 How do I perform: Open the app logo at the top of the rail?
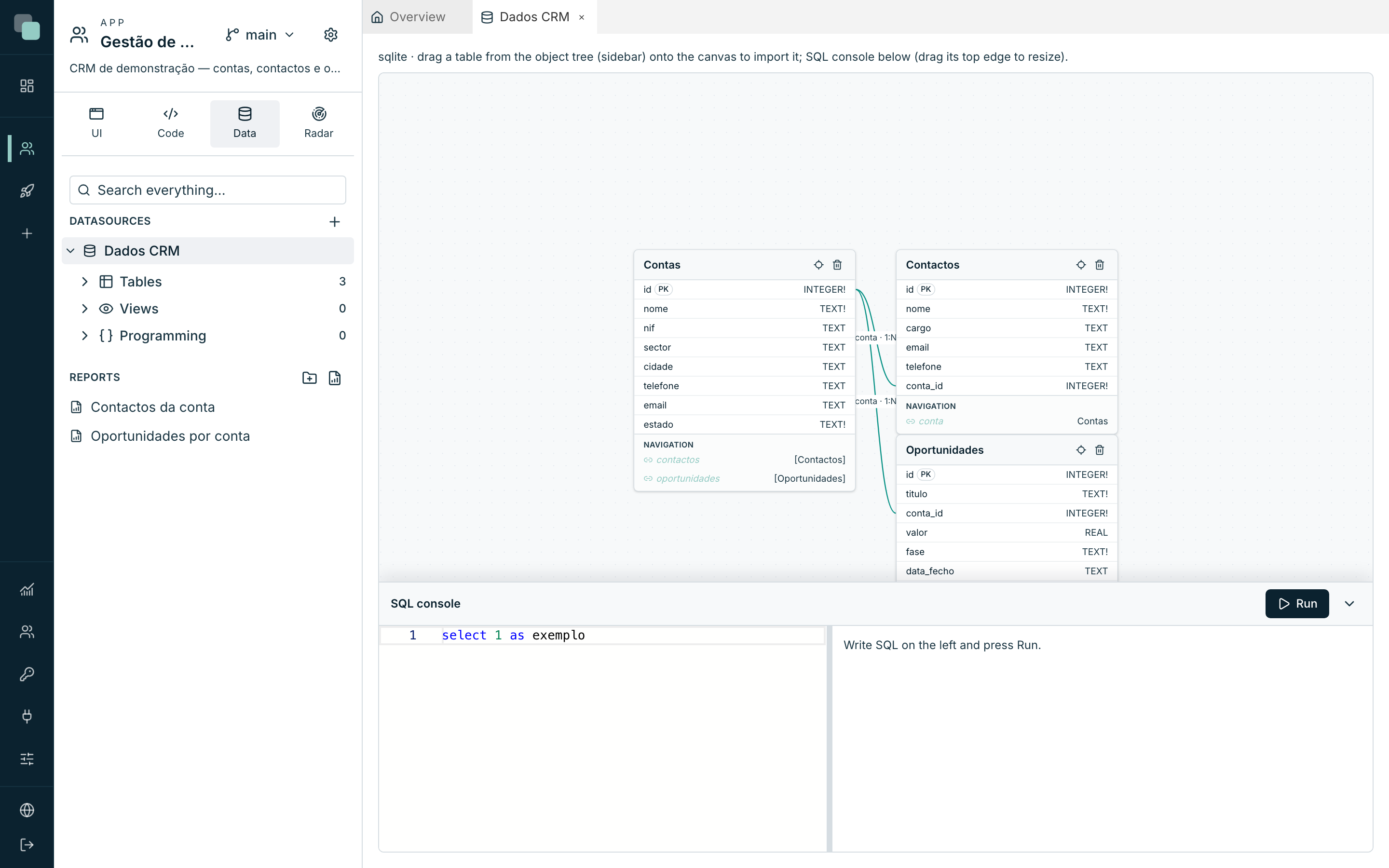point(27,27)
